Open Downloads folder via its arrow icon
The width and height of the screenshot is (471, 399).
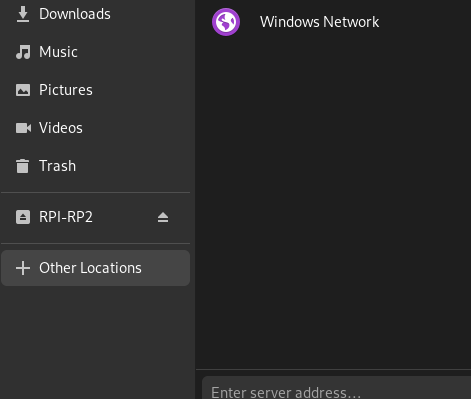[23, 14]
